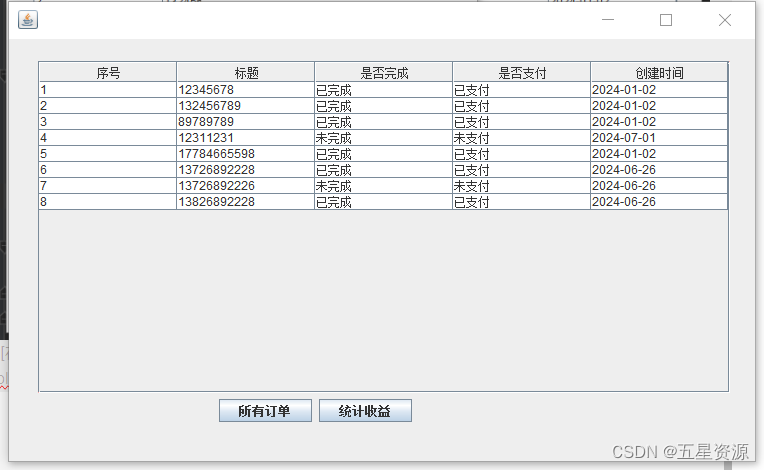Image resolution: width=764 pixels, height=470 pixels.
Task: Select 已支付 cell in row 8
Action: pos(521,202)
